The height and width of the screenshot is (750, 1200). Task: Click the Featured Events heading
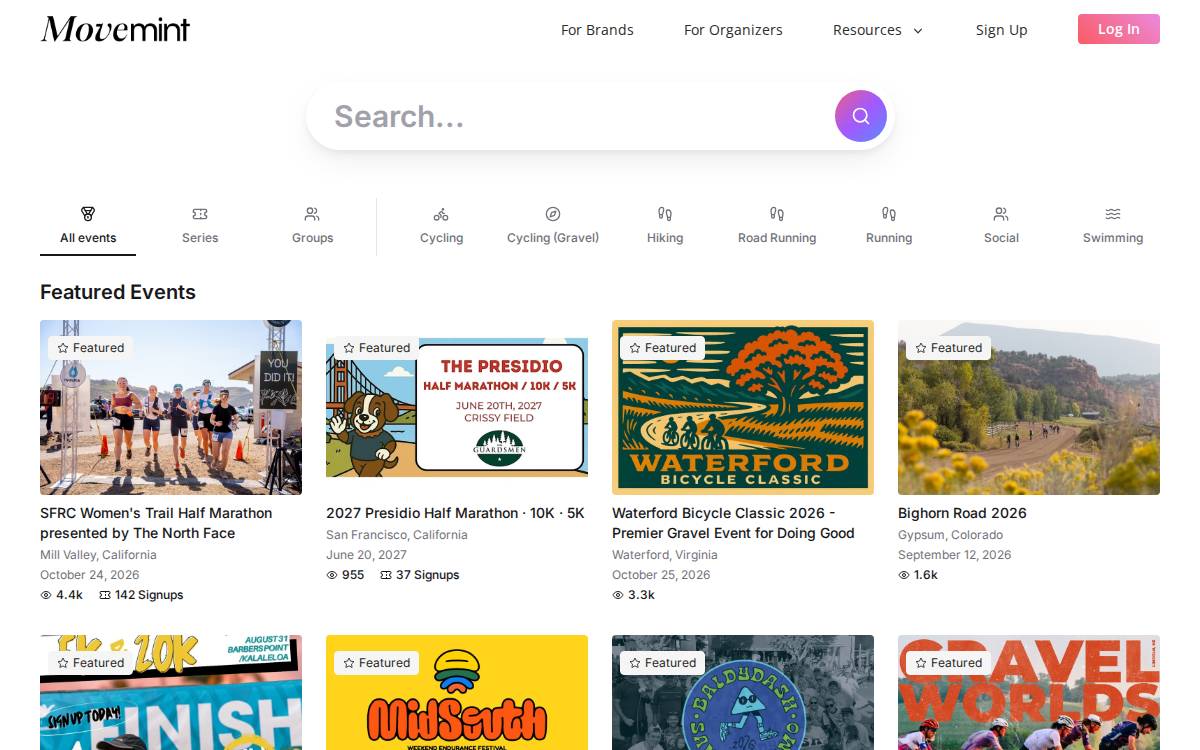(x=118, y=292)
